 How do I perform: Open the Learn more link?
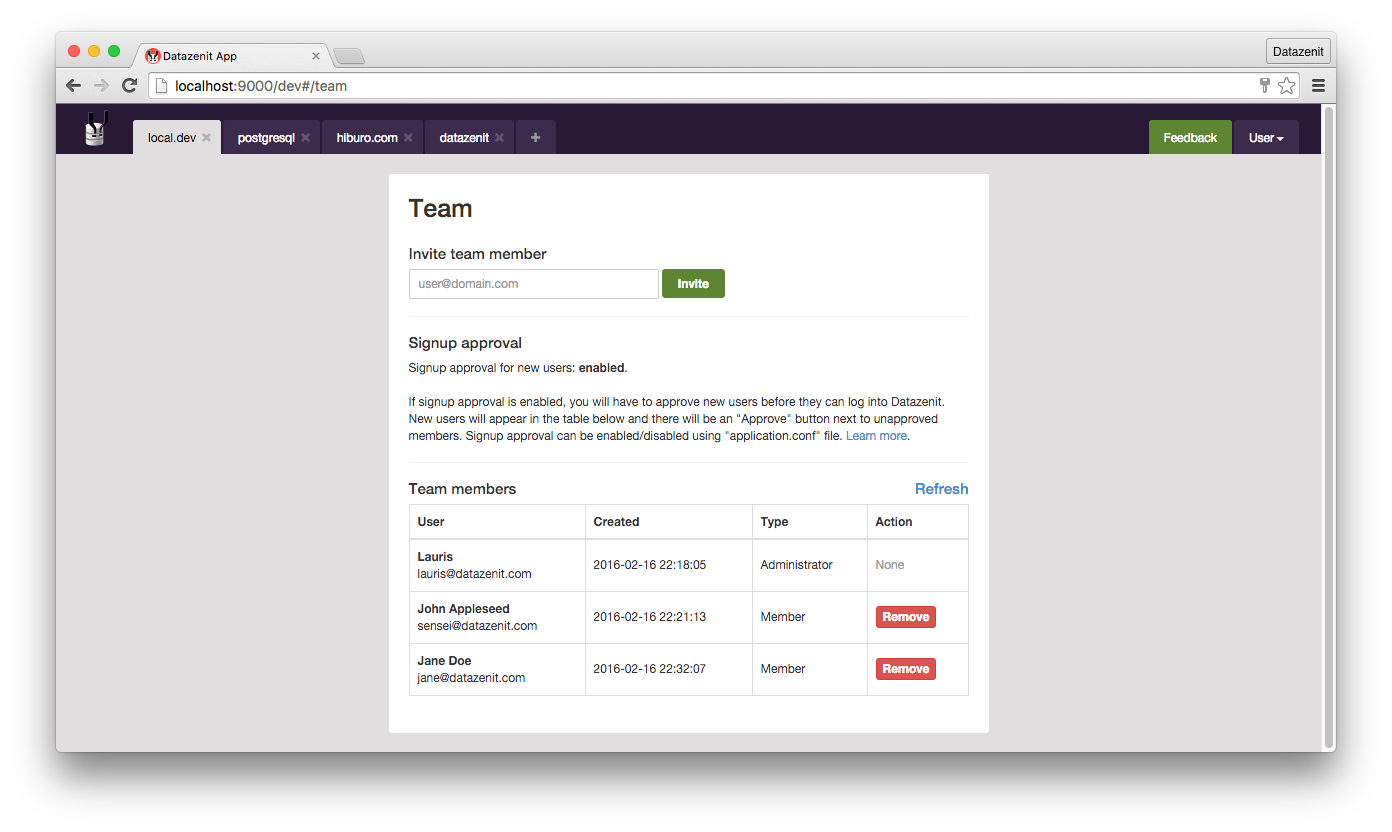pyautogui.click(x=876, y=436)
